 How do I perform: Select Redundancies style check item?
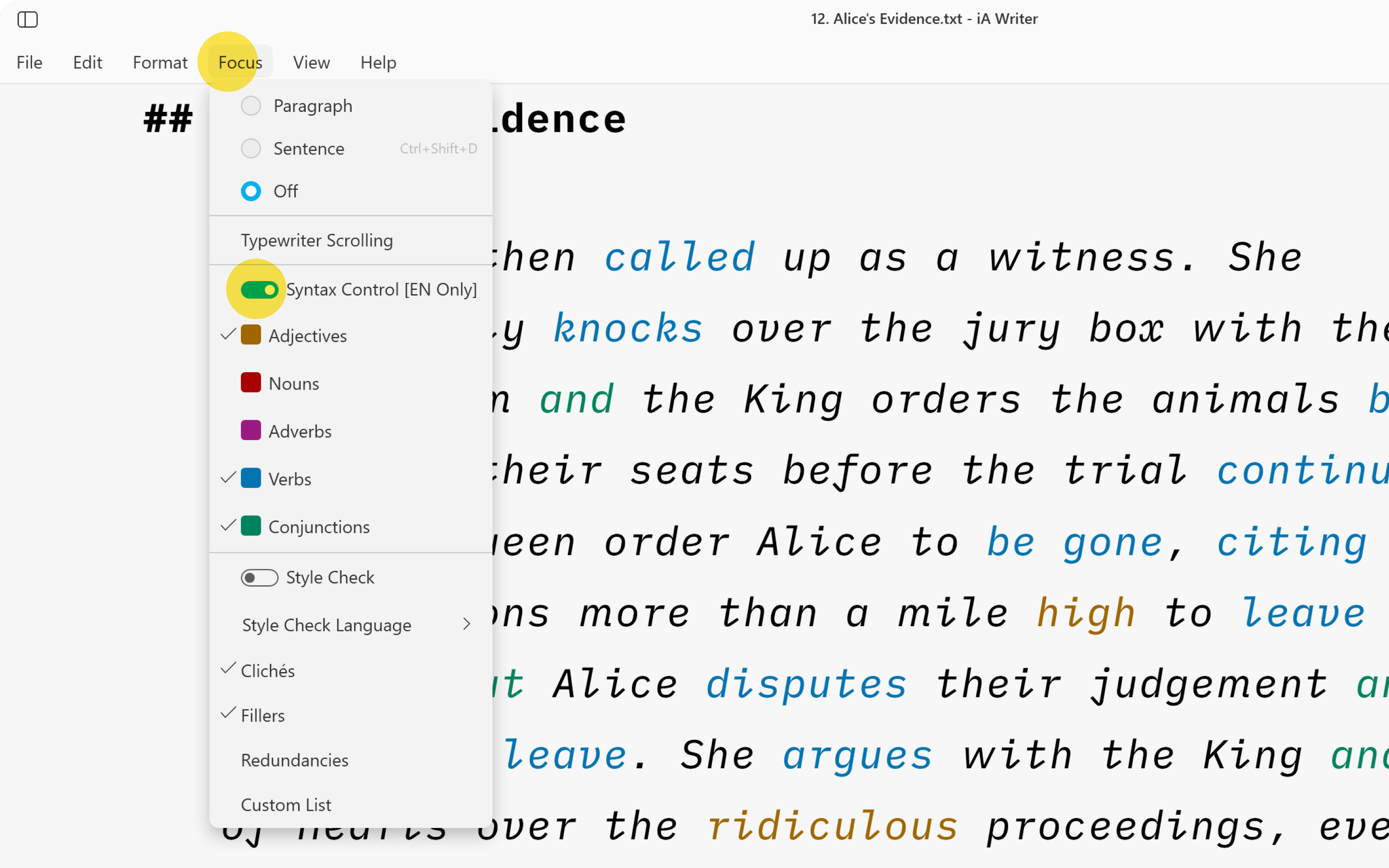pos(293,760)
